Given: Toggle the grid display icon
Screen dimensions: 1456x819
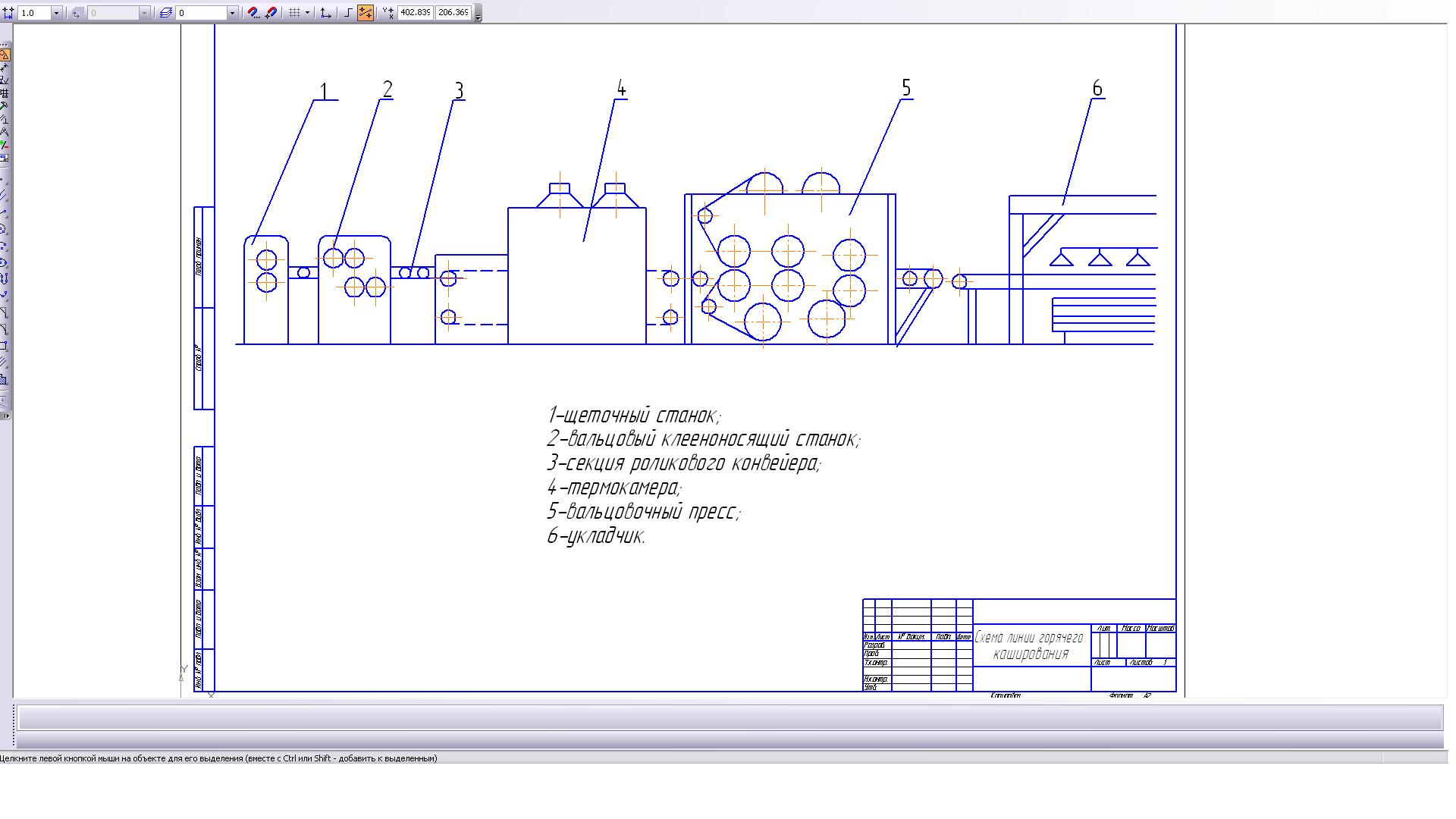Looking at the screenshot, I should 294,13.
